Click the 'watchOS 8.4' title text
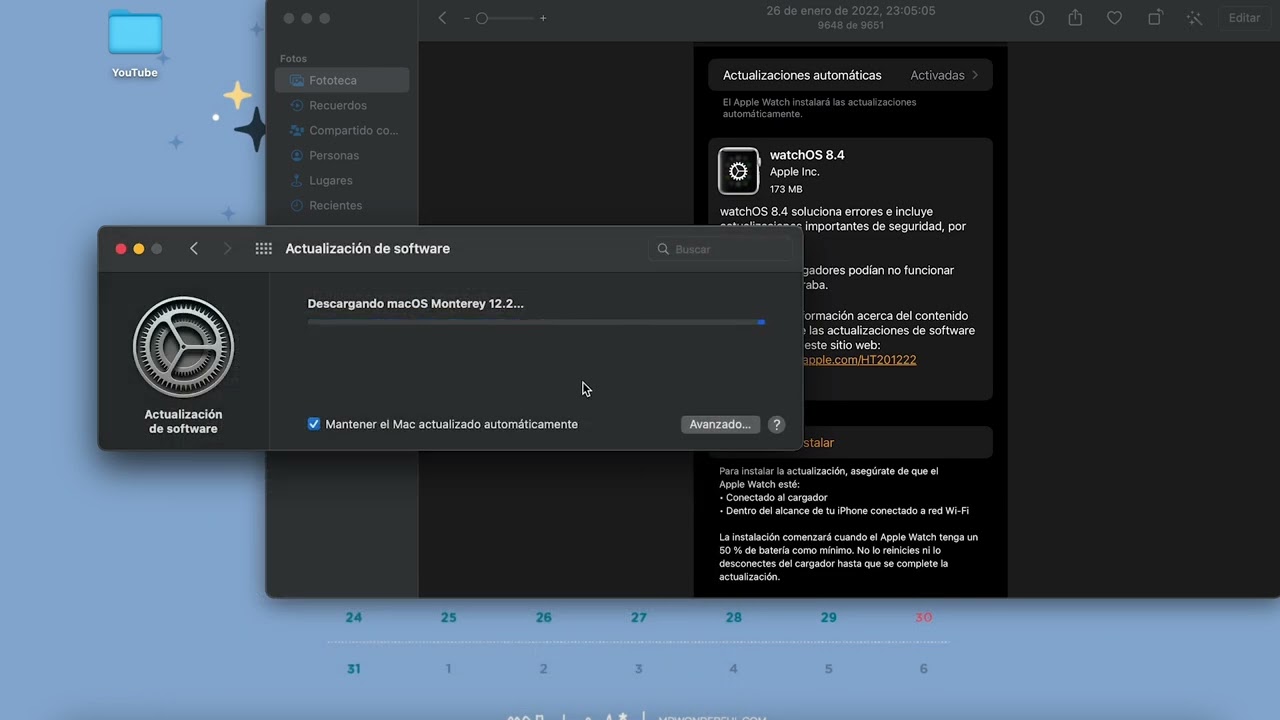This screenshot has height=720, width=1280. (x=807, y=155)
